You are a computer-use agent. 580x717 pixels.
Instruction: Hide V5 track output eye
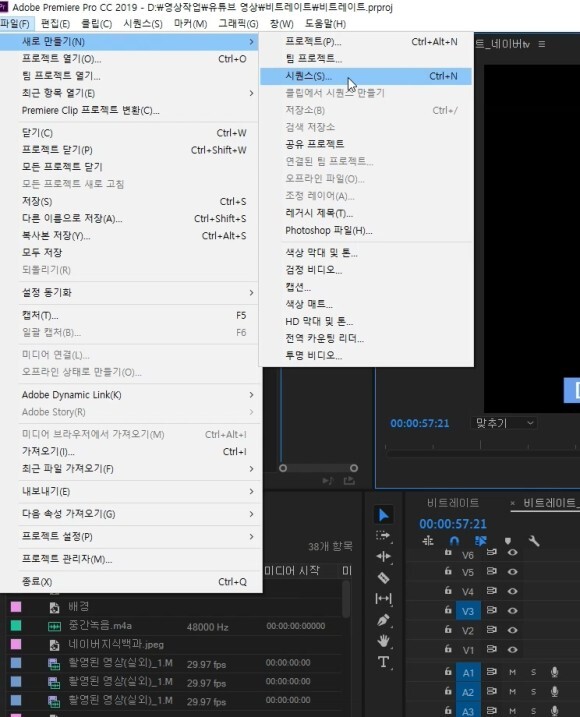pyautogui.click(x=513, y=572)
